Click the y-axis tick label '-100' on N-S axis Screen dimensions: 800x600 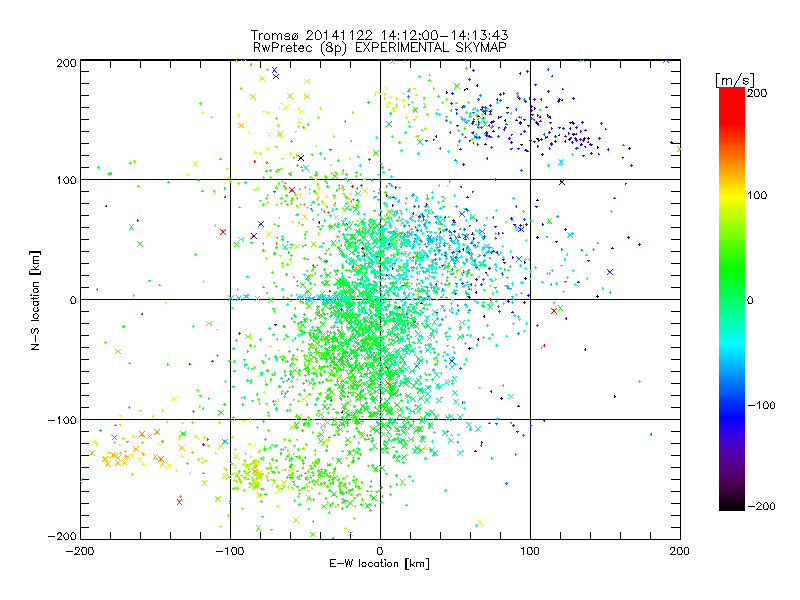tap(62, 420)
